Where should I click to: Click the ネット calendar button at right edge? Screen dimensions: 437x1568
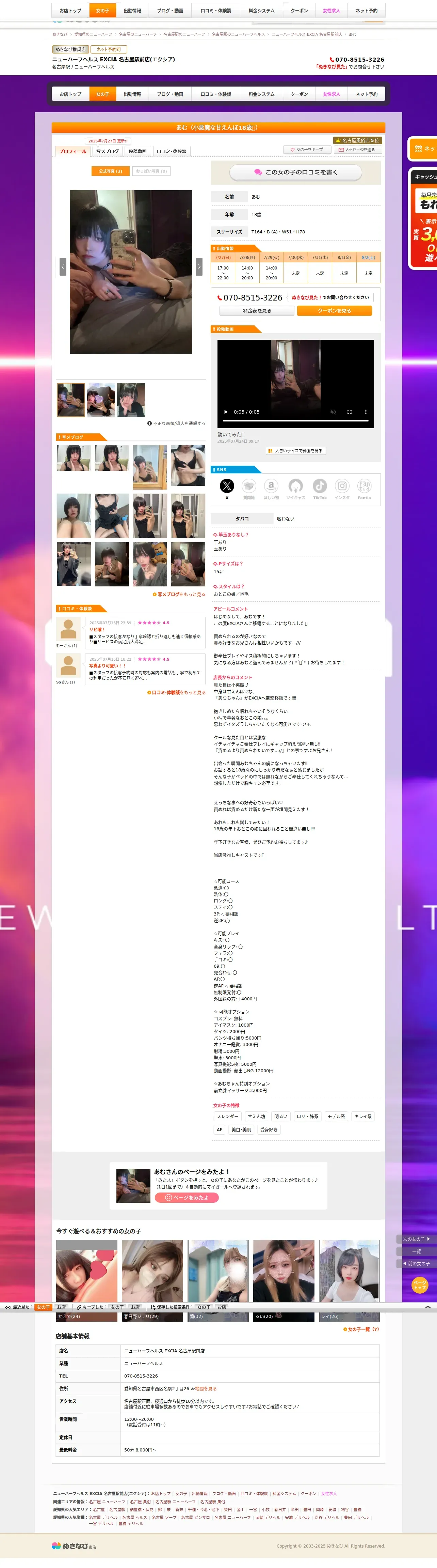tap(424, 149)
